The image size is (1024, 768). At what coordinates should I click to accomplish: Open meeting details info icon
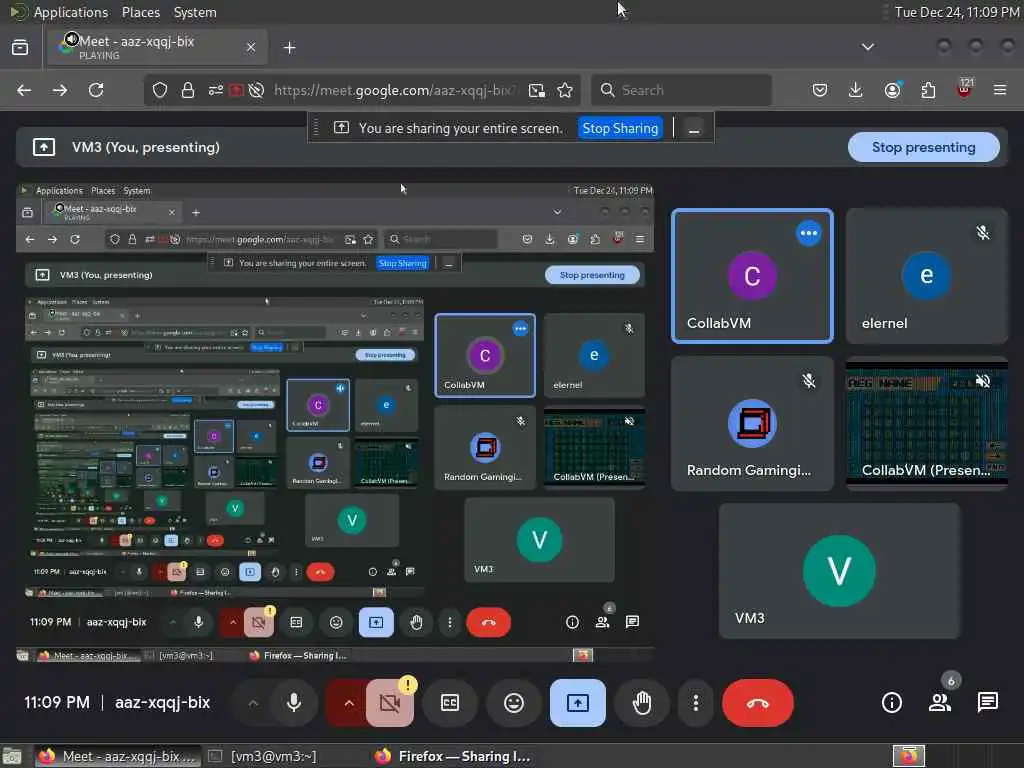[x=891, y=703]
